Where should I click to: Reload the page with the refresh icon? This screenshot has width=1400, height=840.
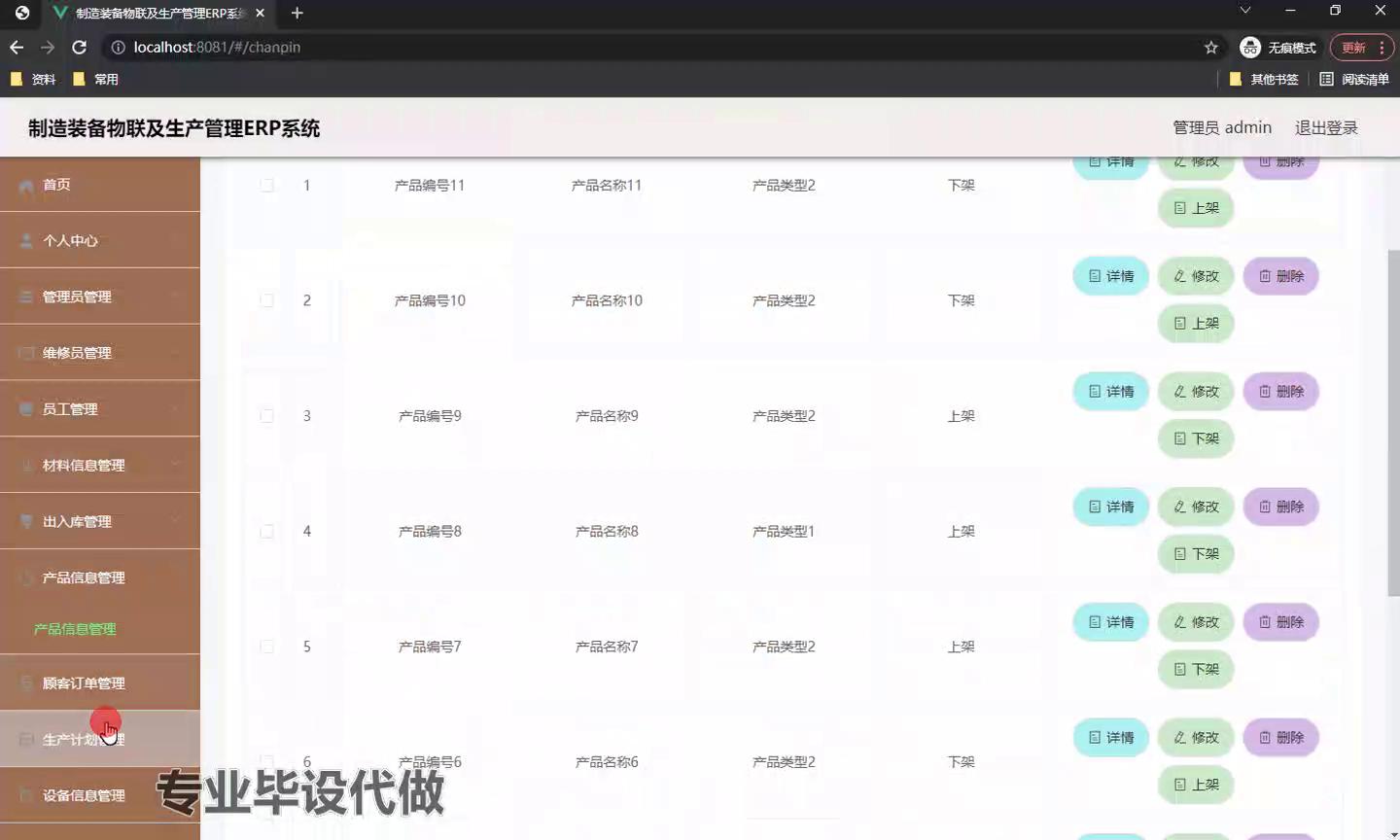tap(80, 48)
